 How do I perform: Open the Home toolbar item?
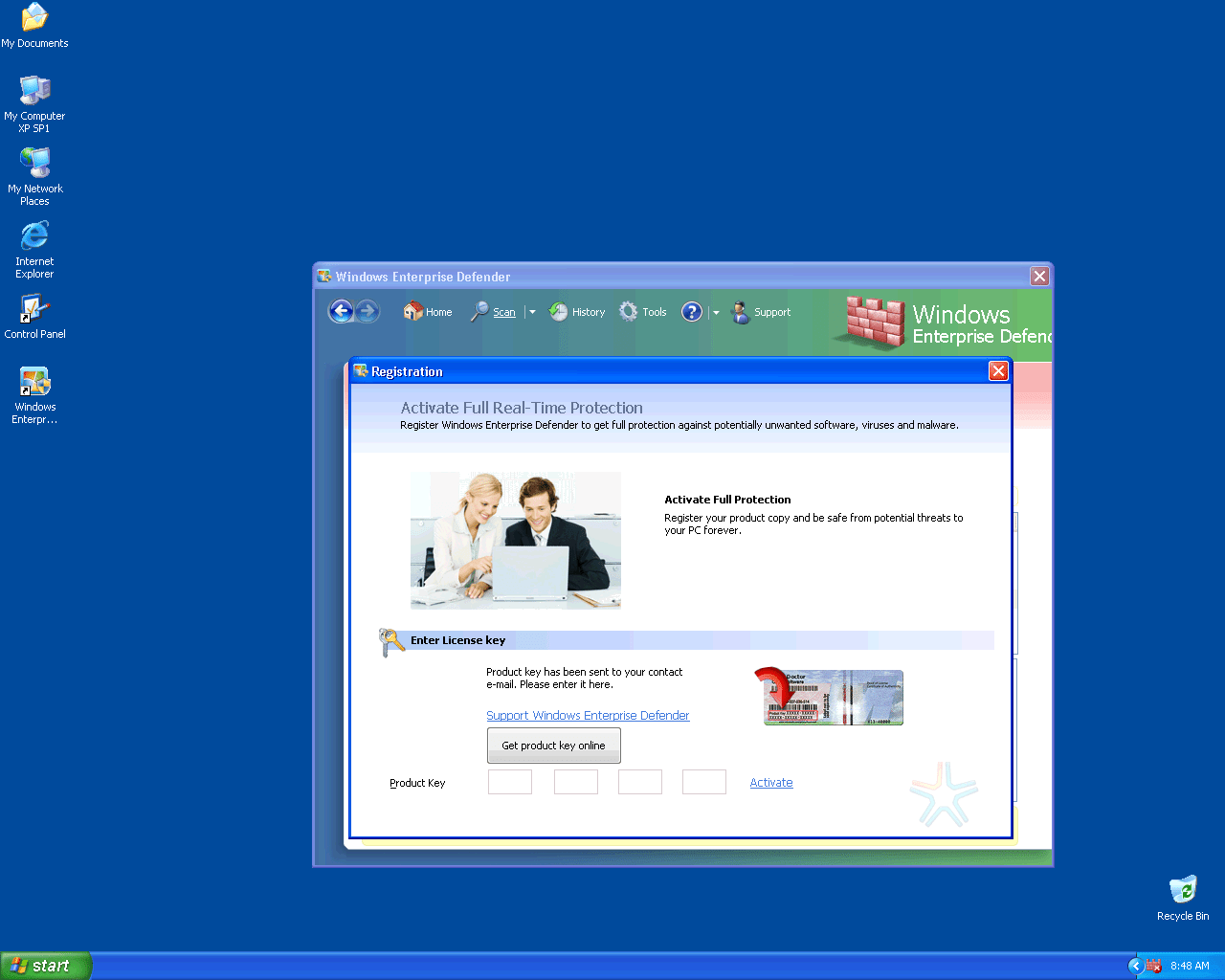coord(428,312)
